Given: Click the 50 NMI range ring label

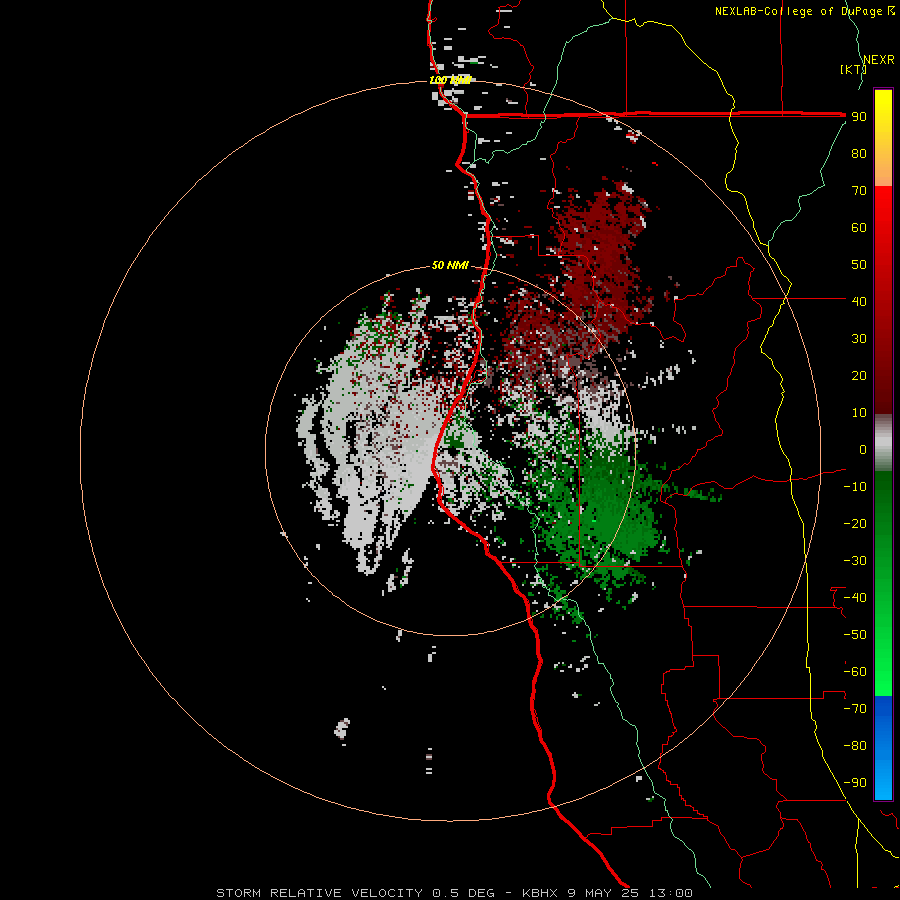Looking at the screenshot, I should coord(450,265).
